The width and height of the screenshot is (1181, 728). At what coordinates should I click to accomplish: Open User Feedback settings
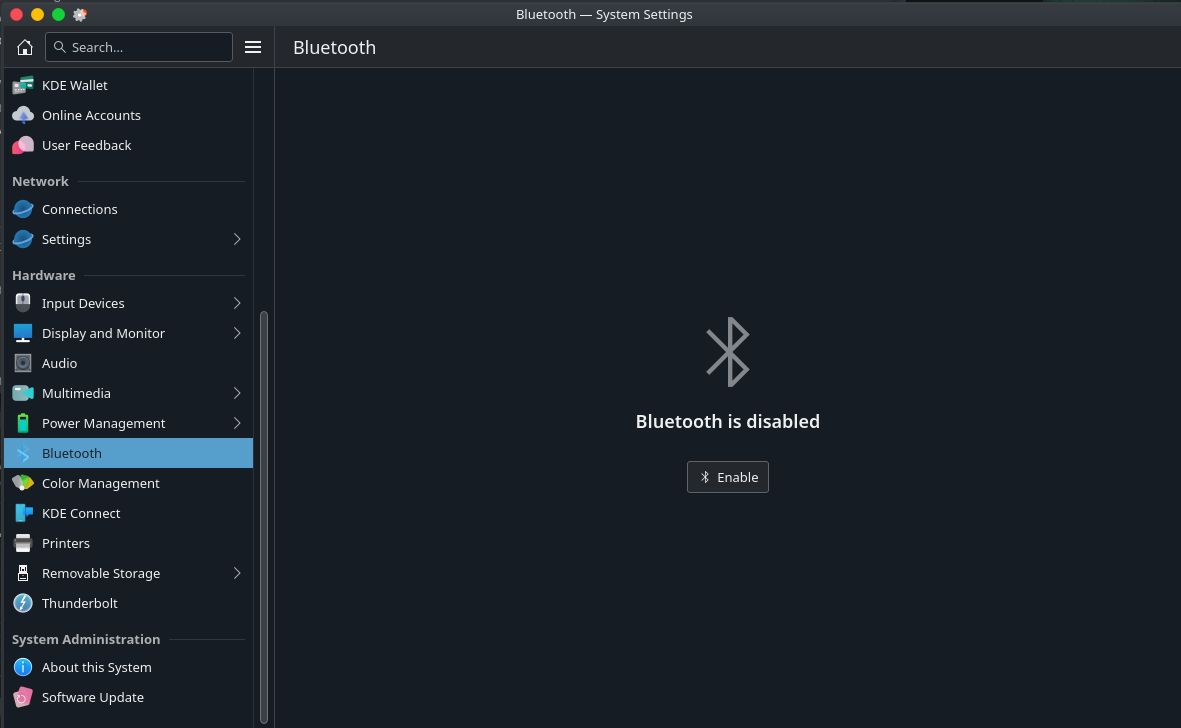coord(129,145)
